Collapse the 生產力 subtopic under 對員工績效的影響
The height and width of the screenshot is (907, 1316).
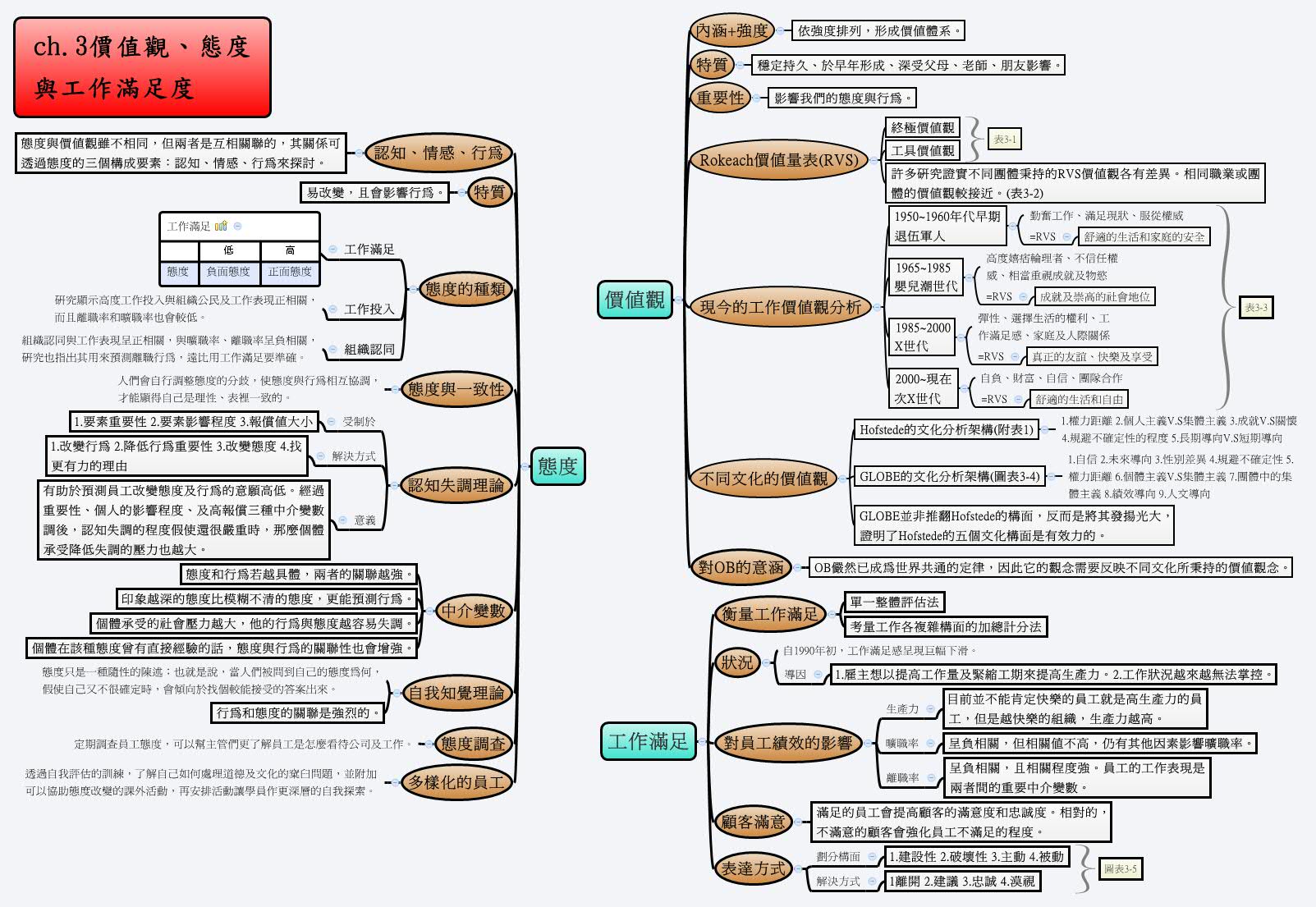pyautogui.click(x=930, y=709)
